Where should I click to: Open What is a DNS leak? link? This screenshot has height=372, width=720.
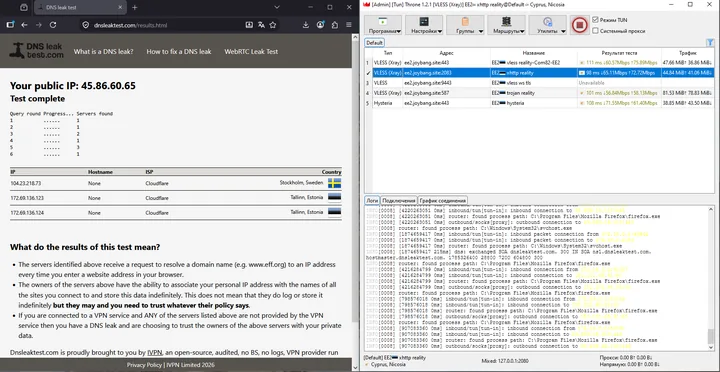[x=103, y=51]
